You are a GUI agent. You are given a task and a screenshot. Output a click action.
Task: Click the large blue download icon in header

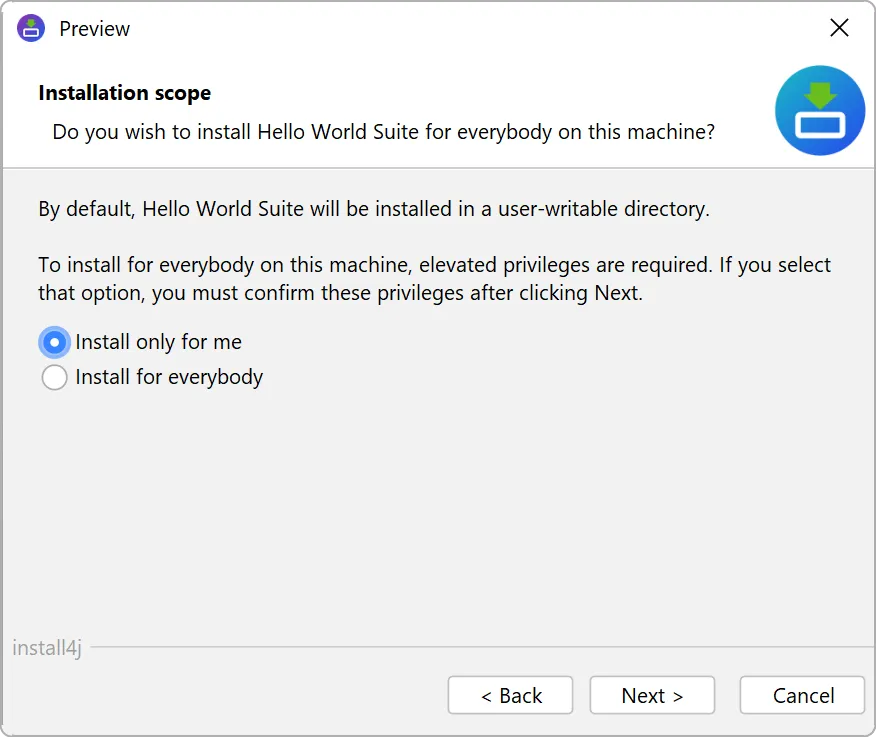(x=820, y=111)
